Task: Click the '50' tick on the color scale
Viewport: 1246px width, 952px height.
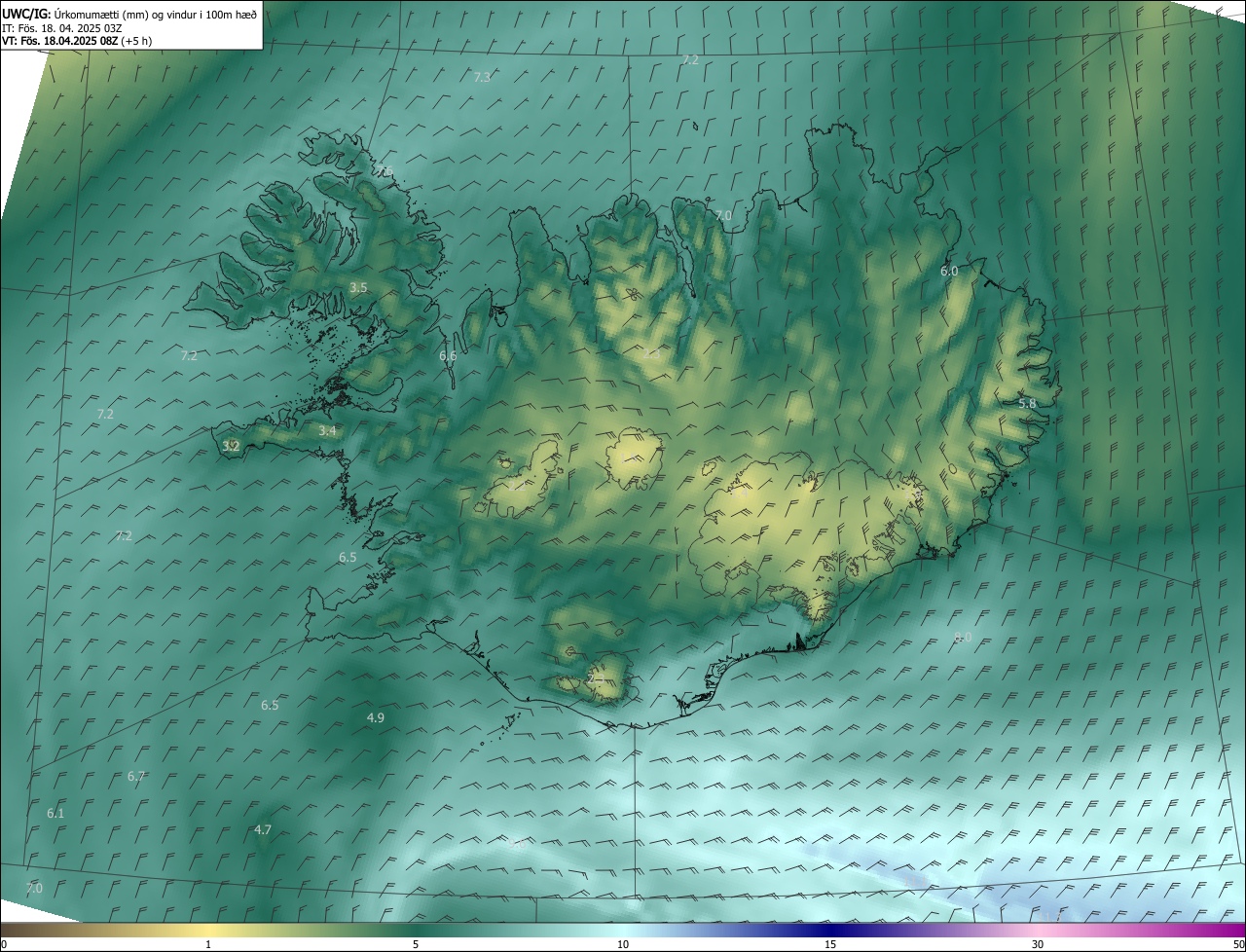Action: click(1238, 944)
